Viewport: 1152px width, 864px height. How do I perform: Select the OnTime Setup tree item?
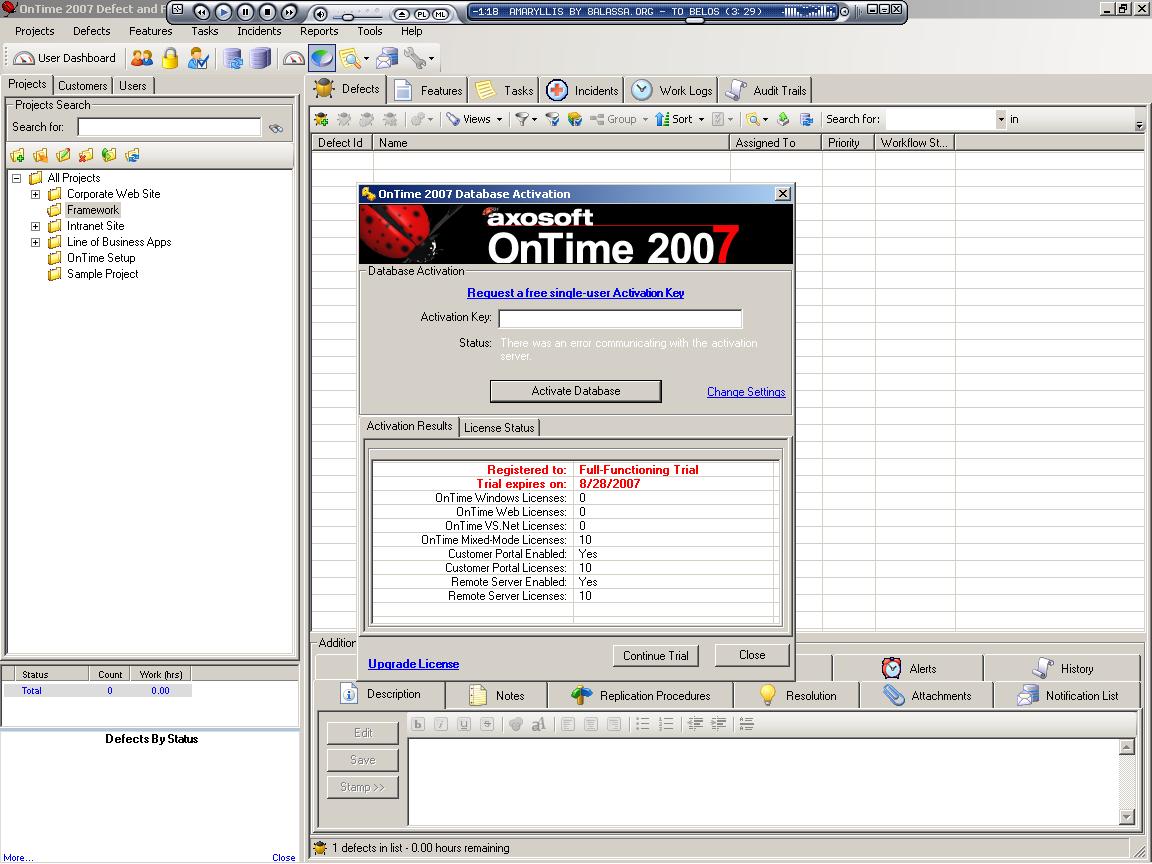coord(101,258)
